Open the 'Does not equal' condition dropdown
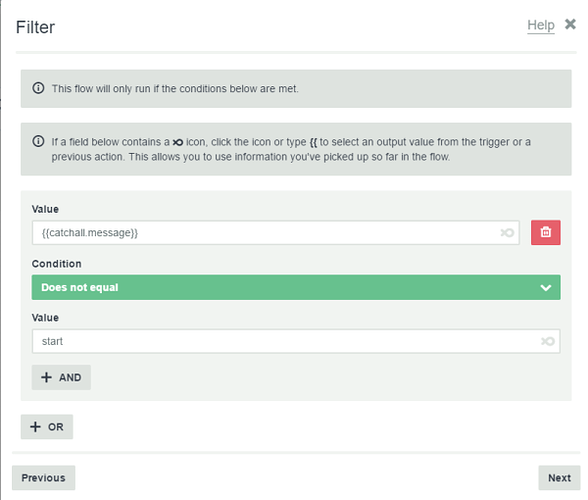The image size is (588, 500). point(296,287)
